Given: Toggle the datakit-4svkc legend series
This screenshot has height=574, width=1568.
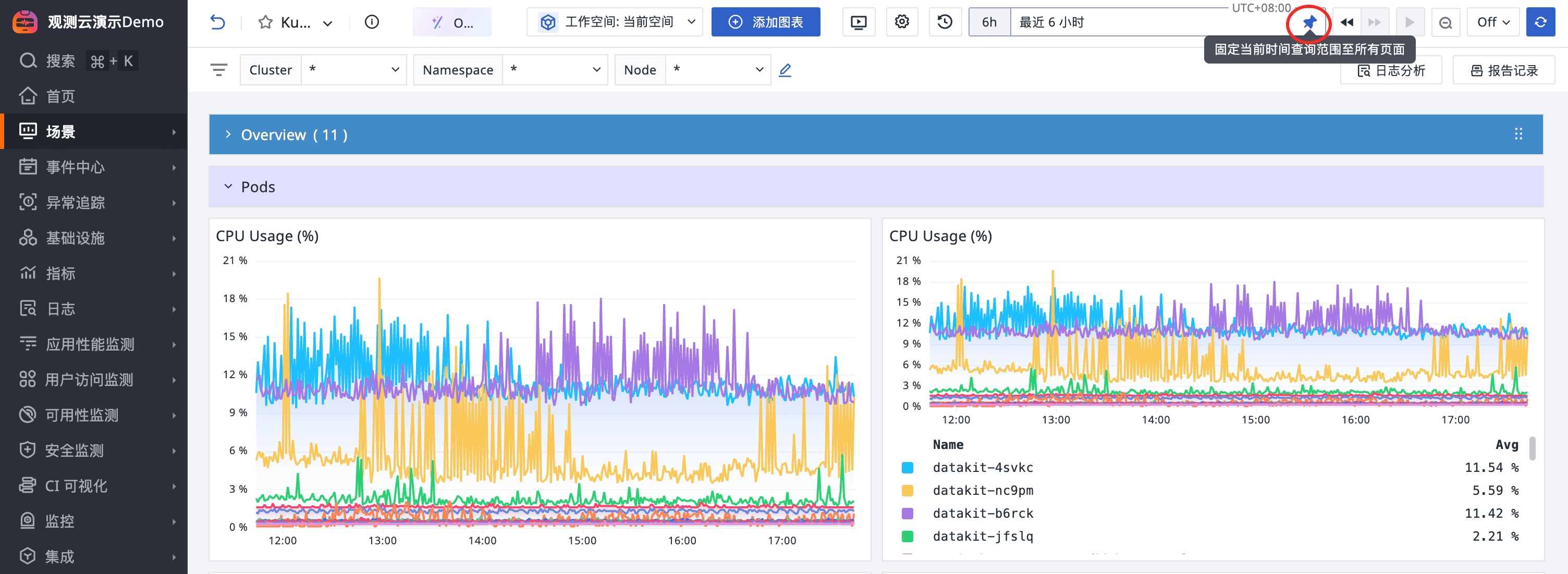Looking at the screenshot, I should [983, 468].
